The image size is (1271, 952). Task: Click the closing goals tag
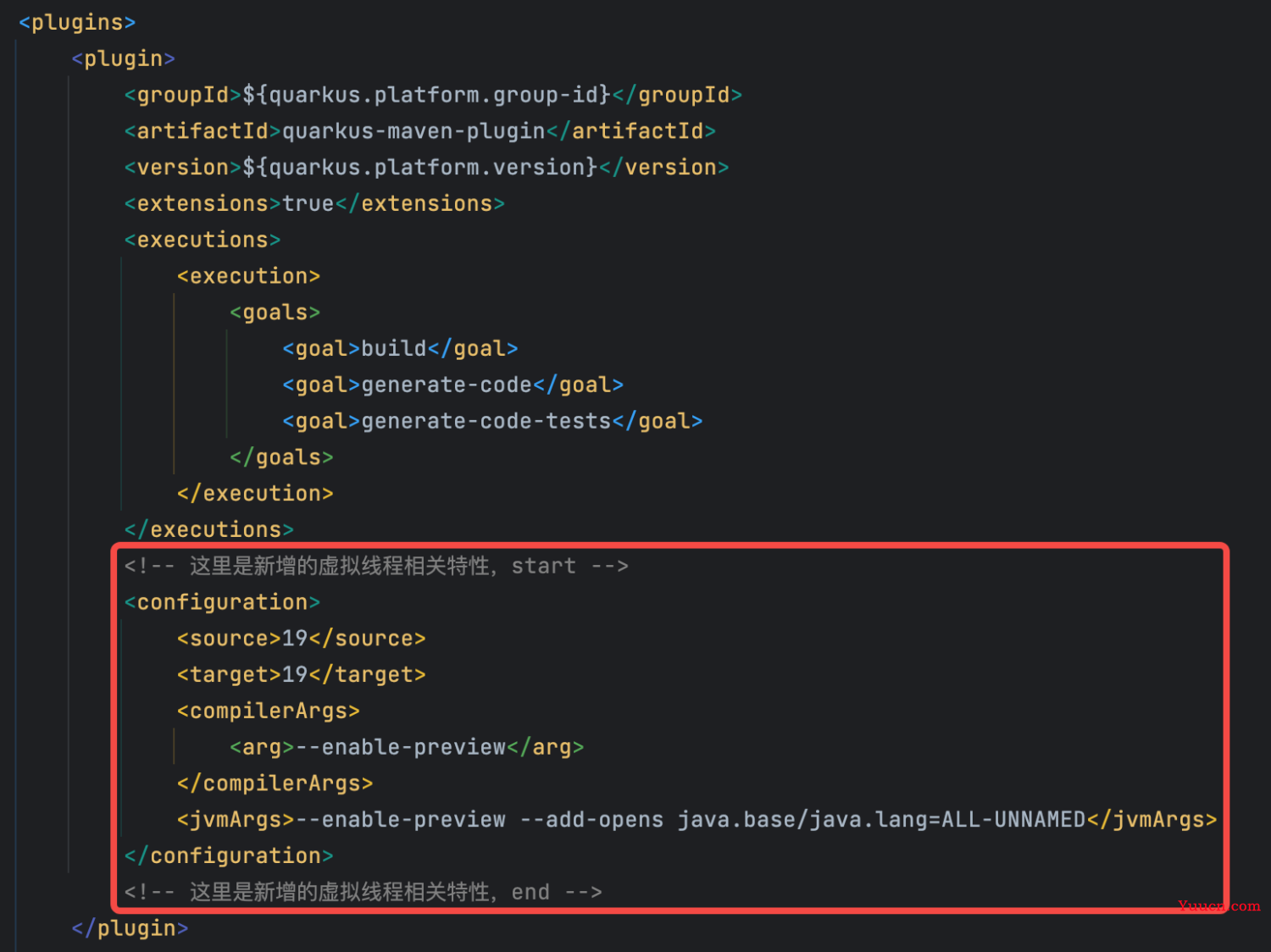(281, 458)
